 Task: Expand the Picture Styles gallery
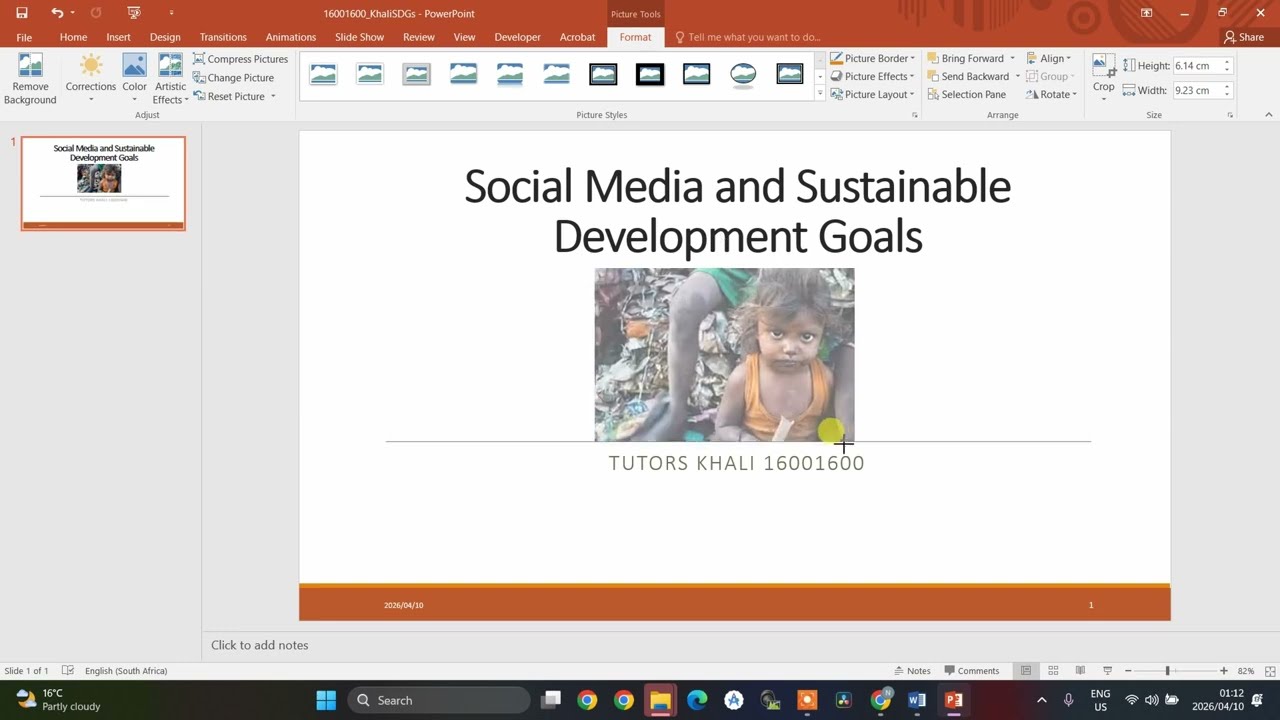(820, 94)
